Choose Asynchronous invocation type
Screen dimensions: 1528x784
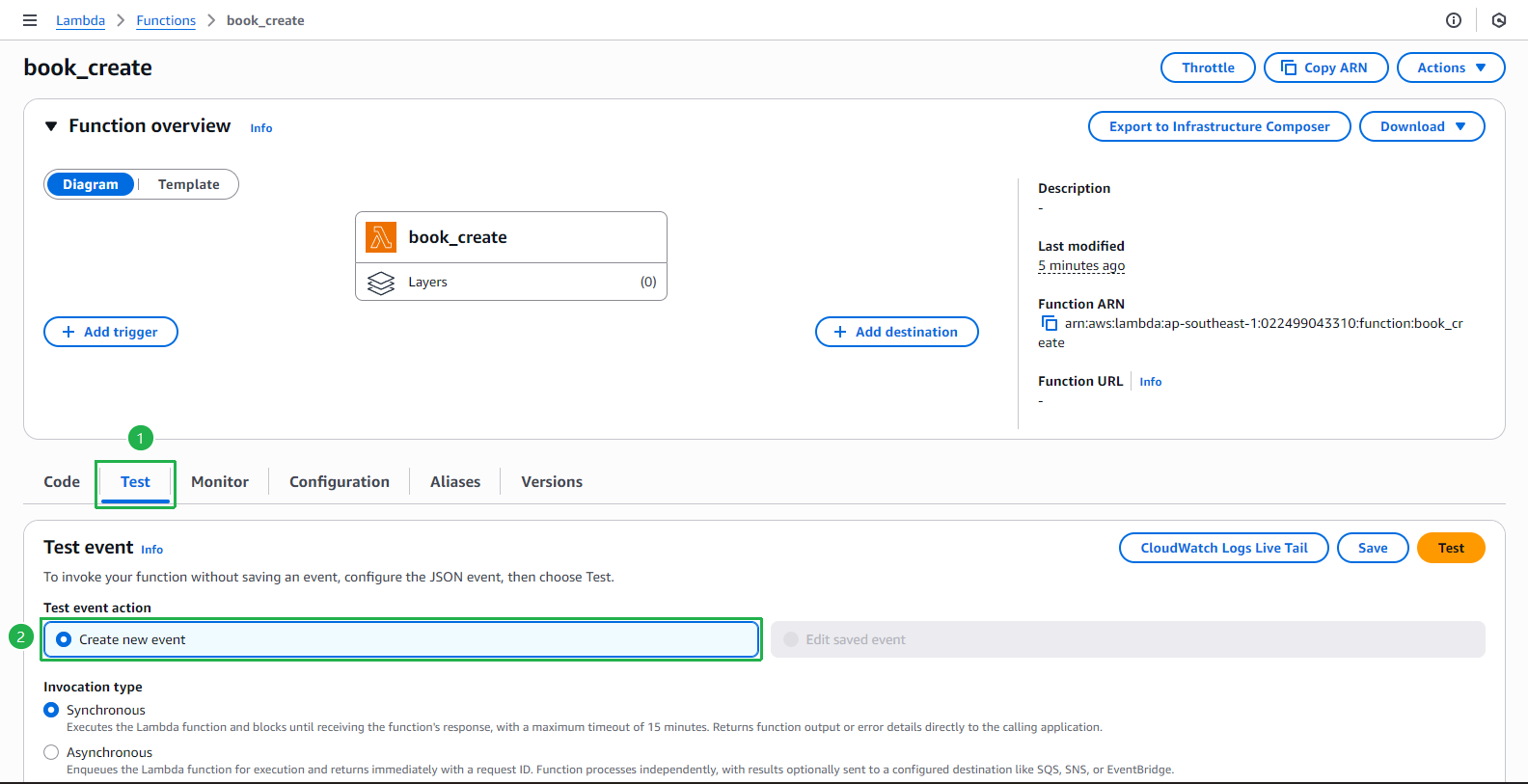[51, 752]
